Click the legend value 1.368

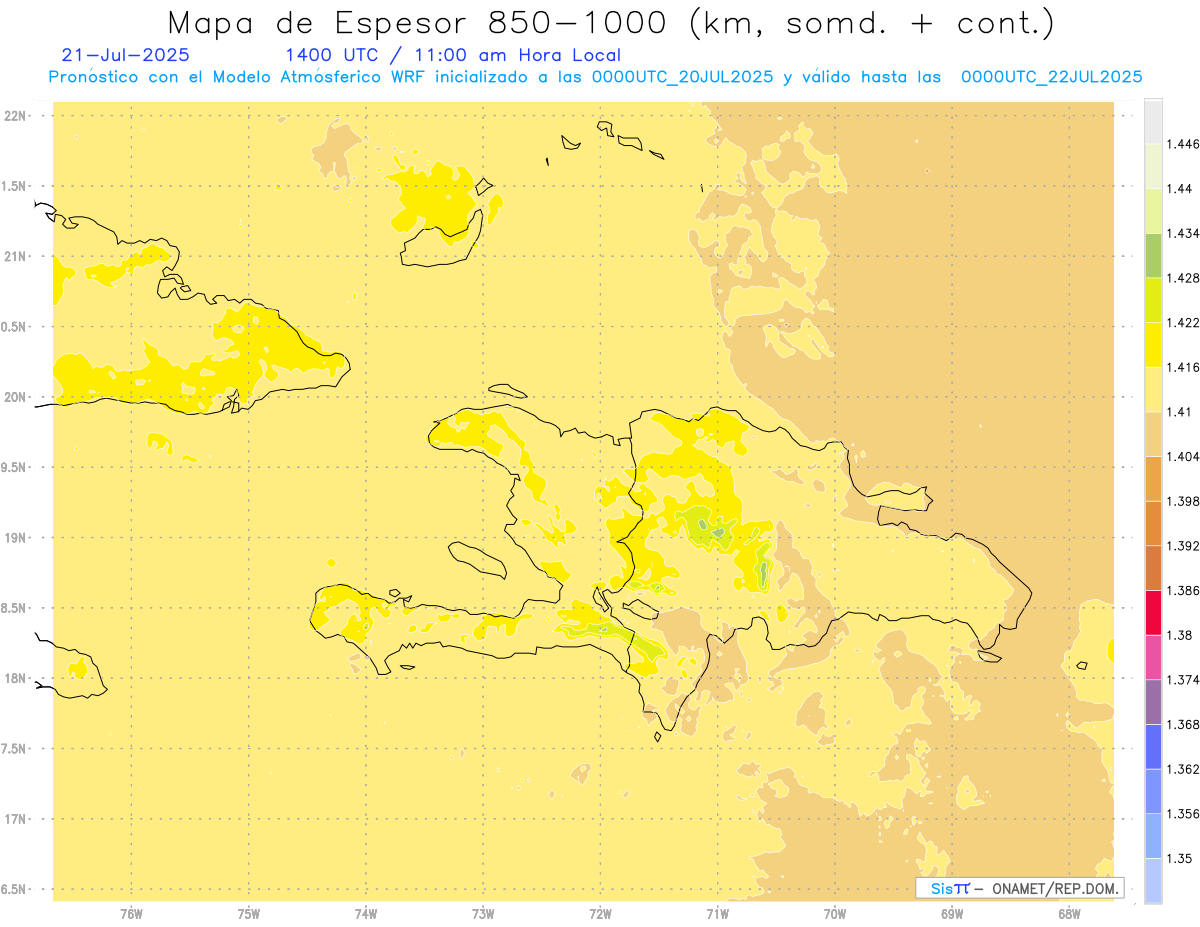pyautogui.click(x=1183, y=725)
